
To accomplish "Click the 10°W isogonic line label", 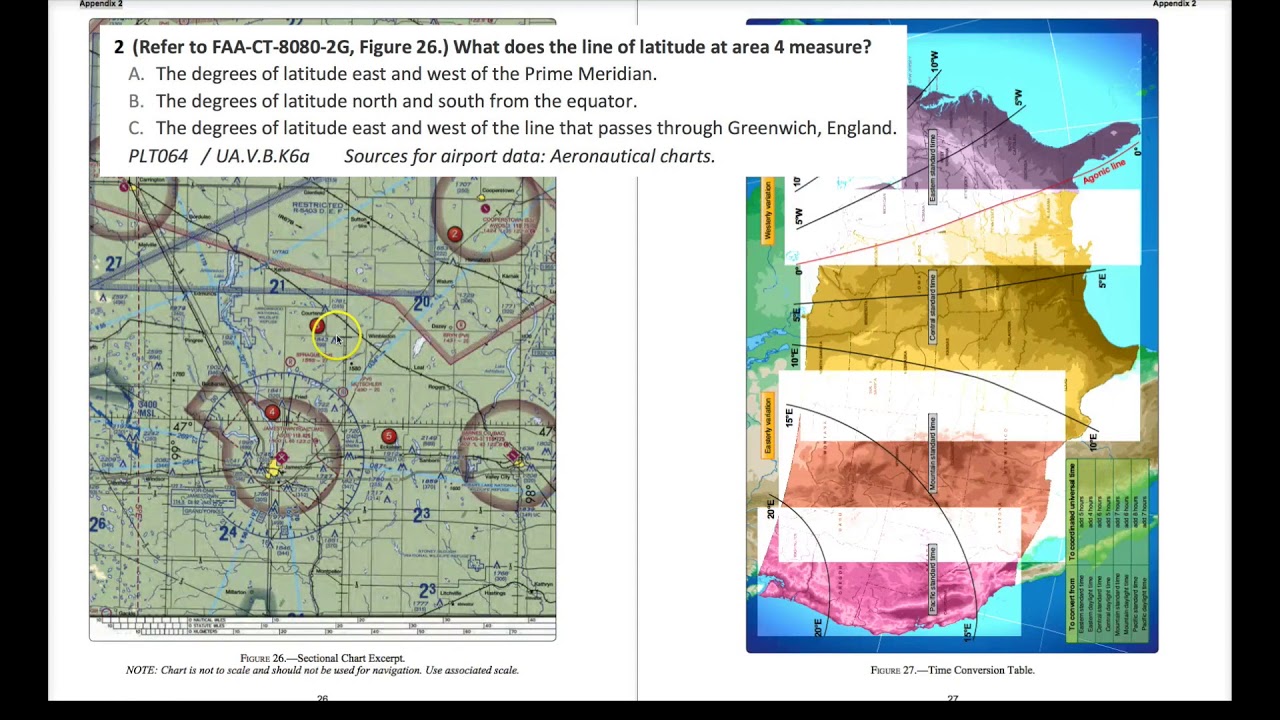I will click(934, 61).
